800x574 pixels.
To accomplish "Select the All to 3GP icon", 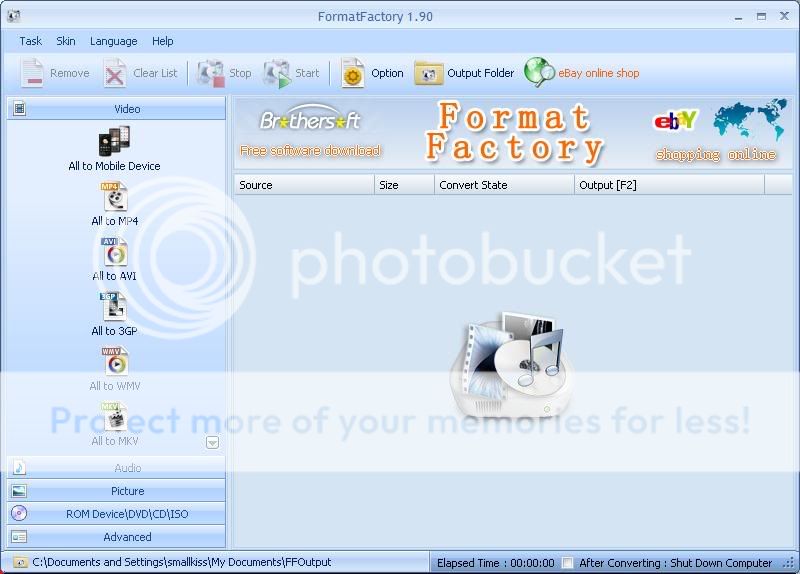I will tap(114, 307).
